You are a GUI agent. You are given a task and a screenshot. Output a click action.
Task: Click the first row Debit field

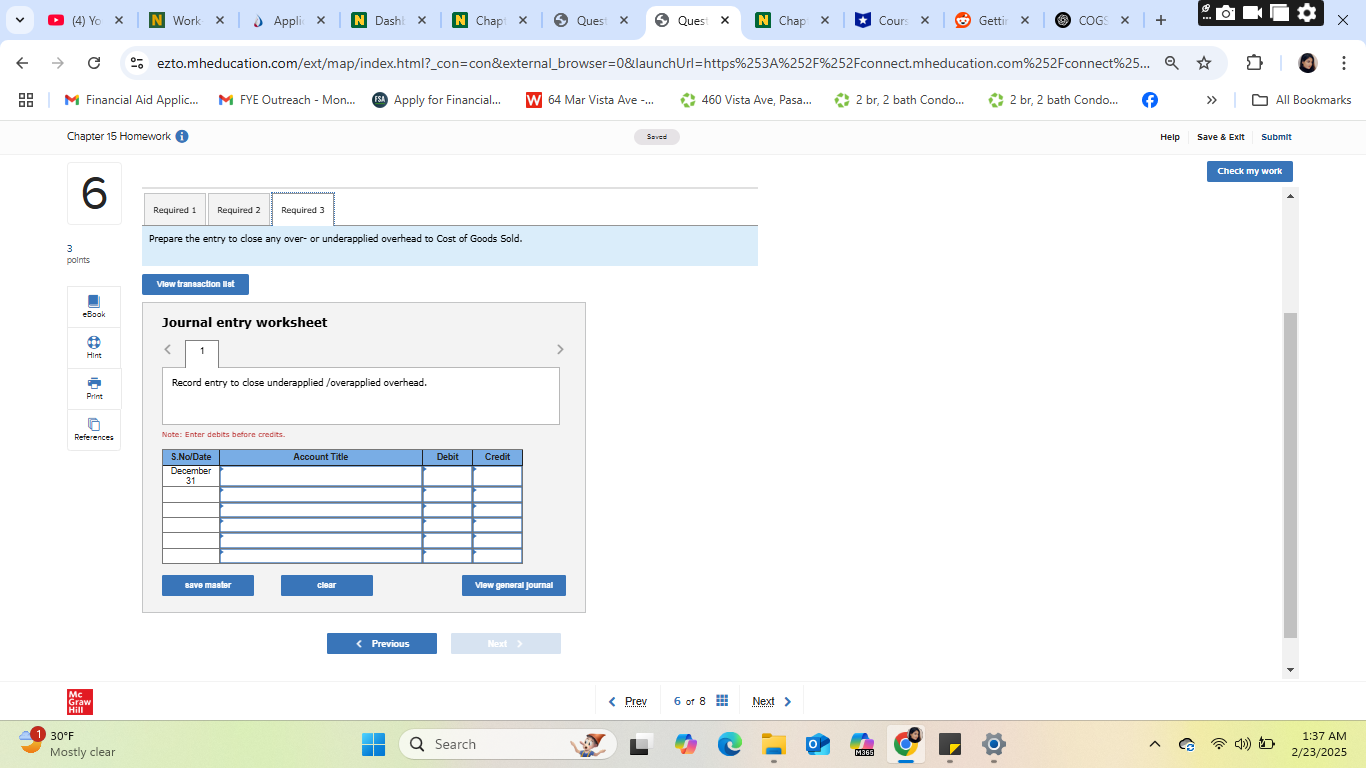[448, 476]
